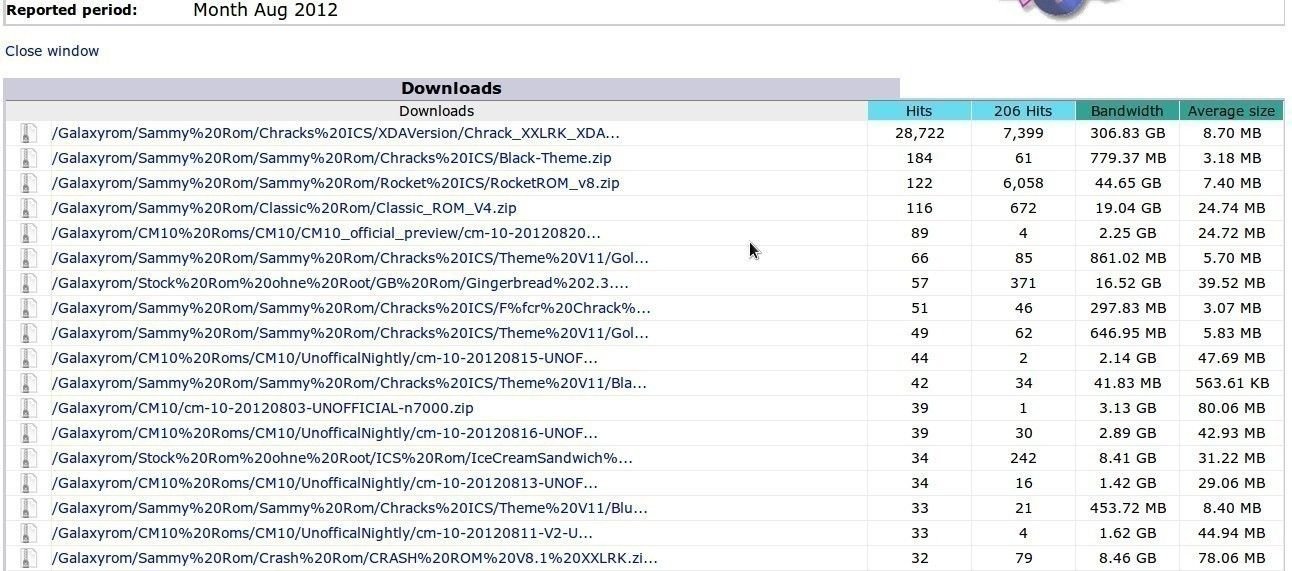Click the Hits column header
1292x571 pixels.
click(919, 111)
